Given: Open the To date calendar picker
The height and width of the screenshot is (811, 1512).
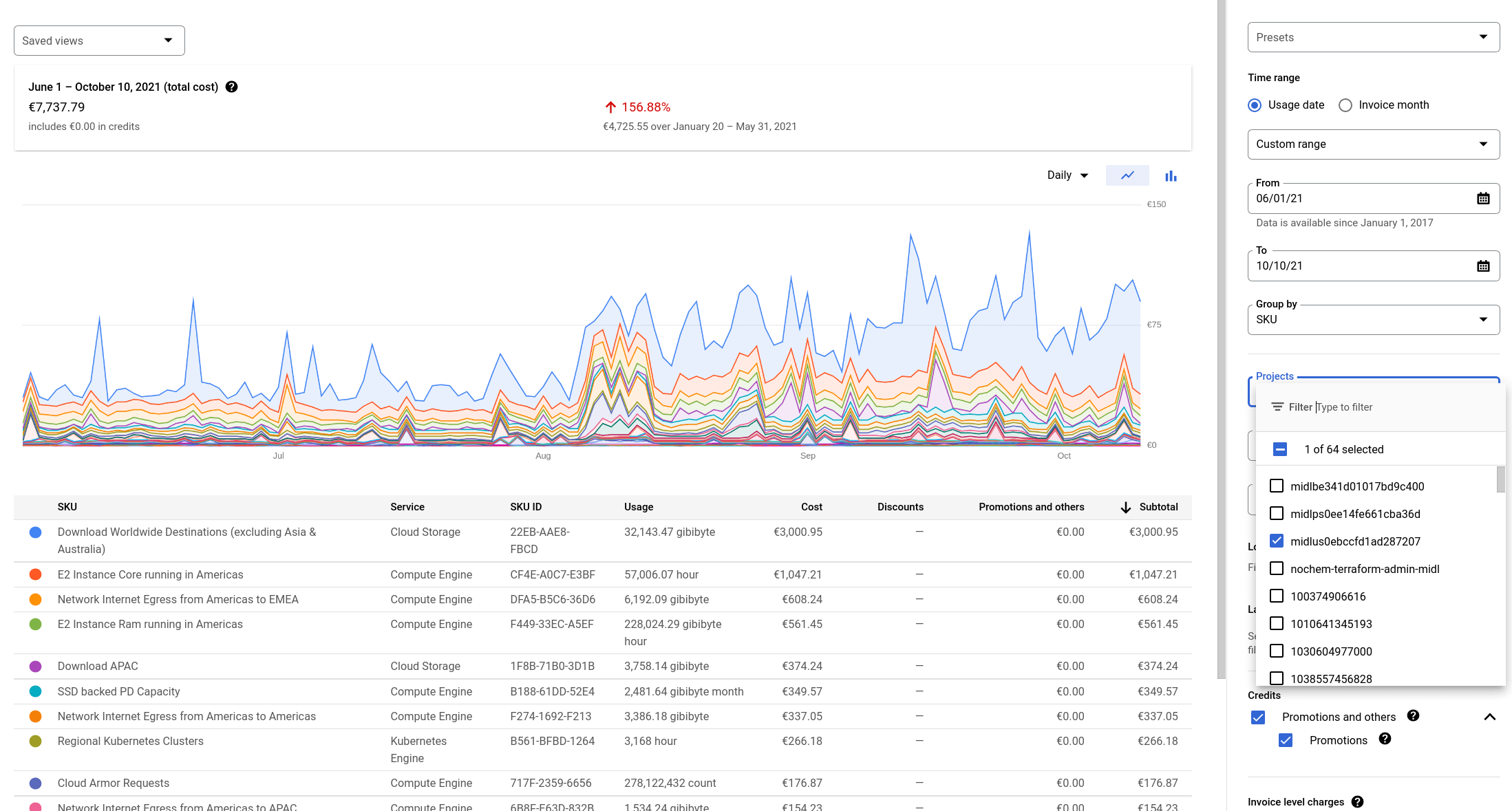Looking at the screenshot, I should click(1483, 266).
